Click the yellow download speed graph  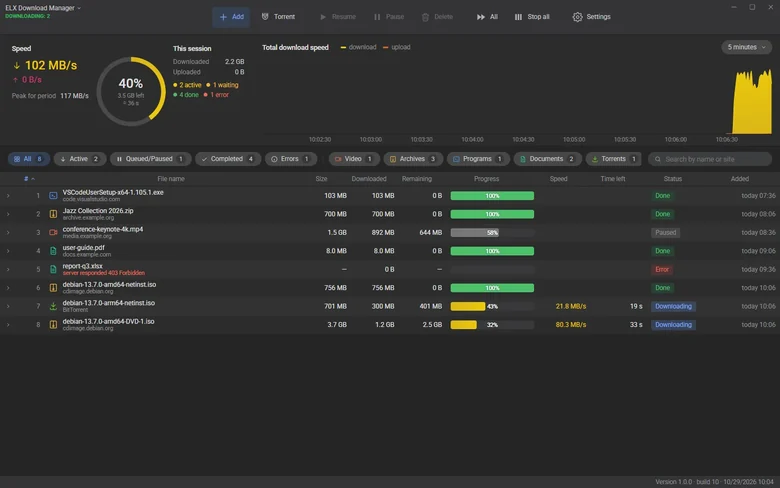pos(752,102)
